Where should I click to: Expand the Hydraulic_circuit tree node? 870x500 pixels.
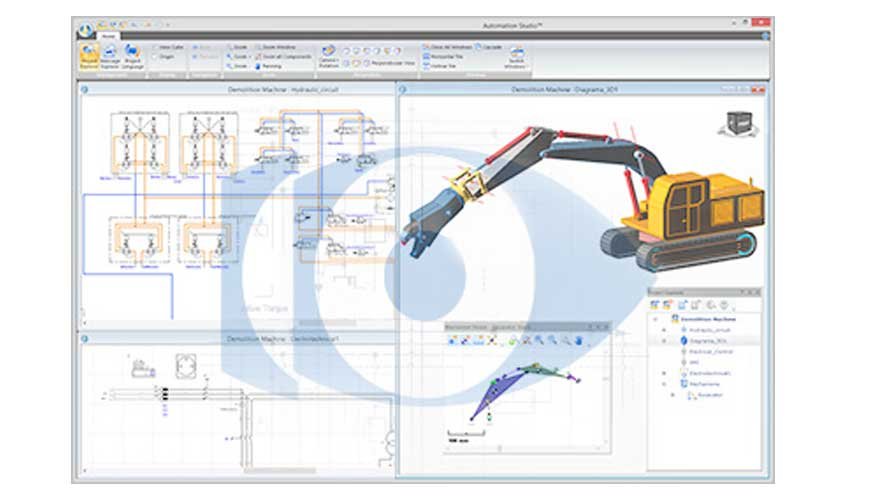coord(664,330)
